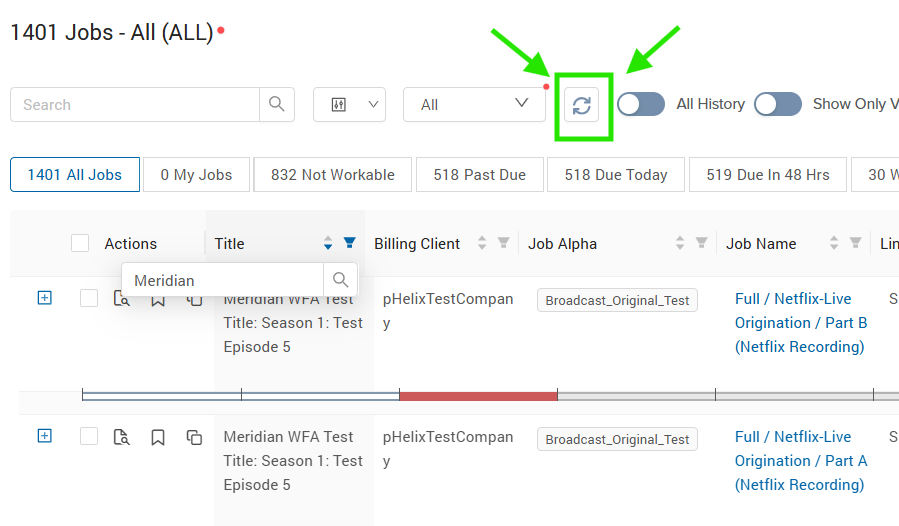Image resolution: width=899 pixels, height=526 pixels.
Task: Click Broadcast_Original_Test tag in Part A row
Action: click(617, 439)
